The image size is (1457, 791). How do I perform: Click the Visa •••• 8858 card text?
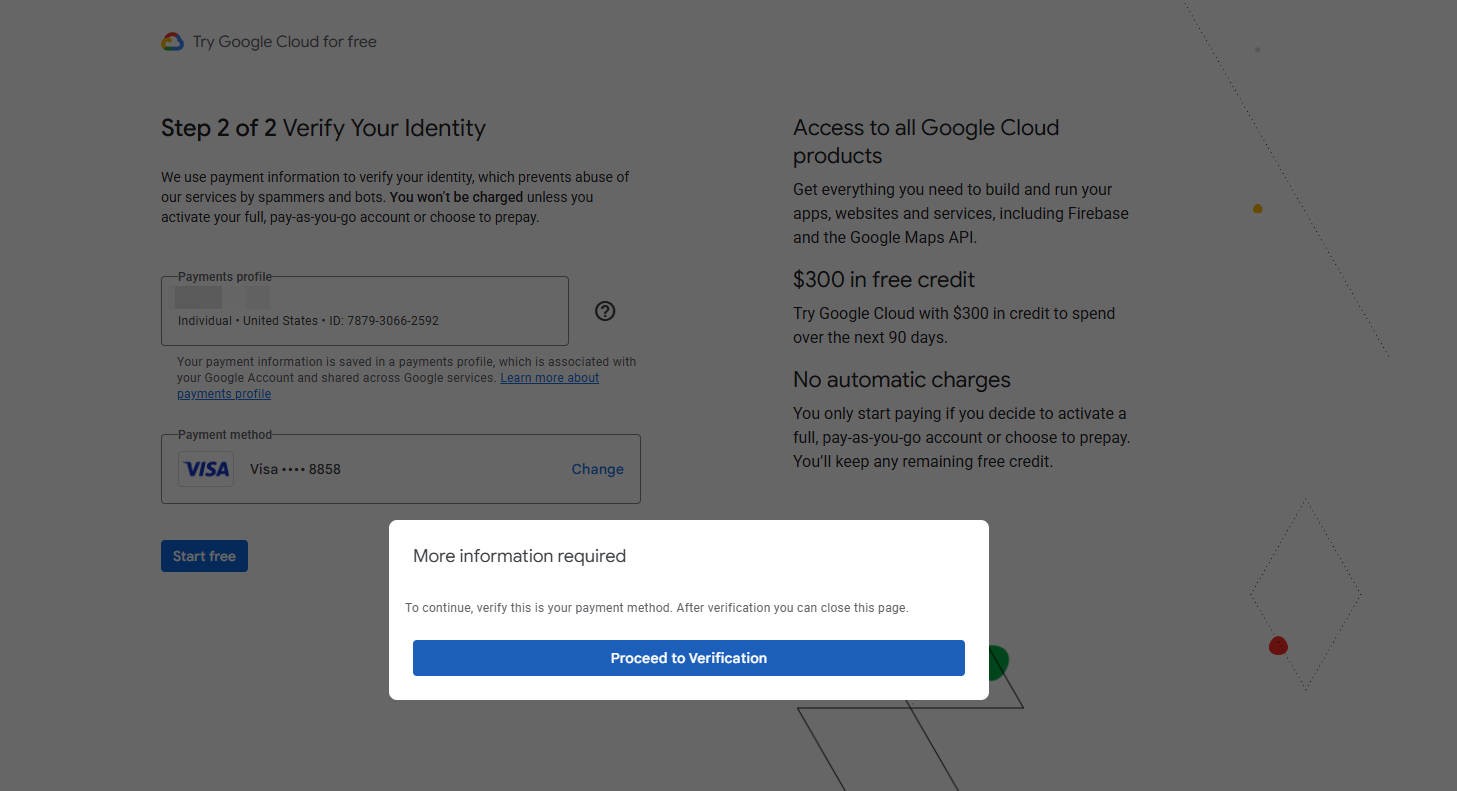[x=295, y=469]
